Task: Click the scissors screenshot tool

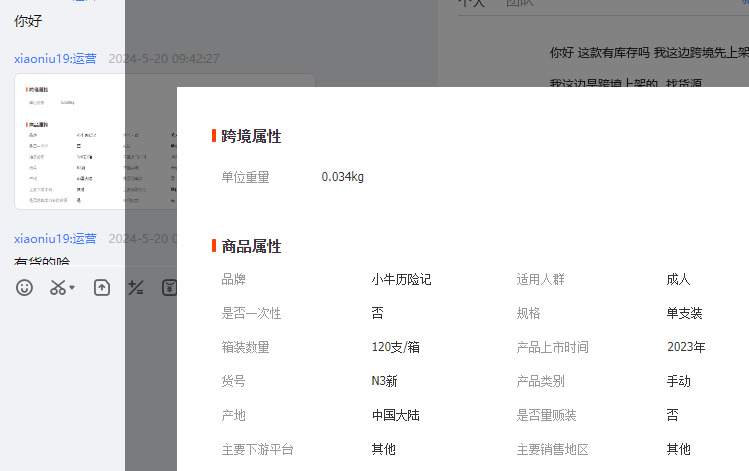Action: (x=58, y=288)
